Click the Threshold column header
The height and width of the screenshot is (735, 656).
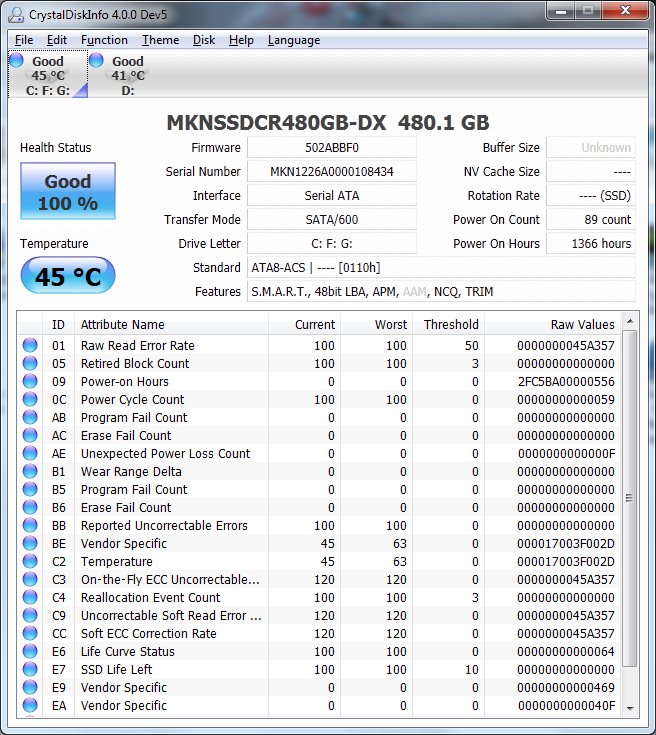point(448,324)
